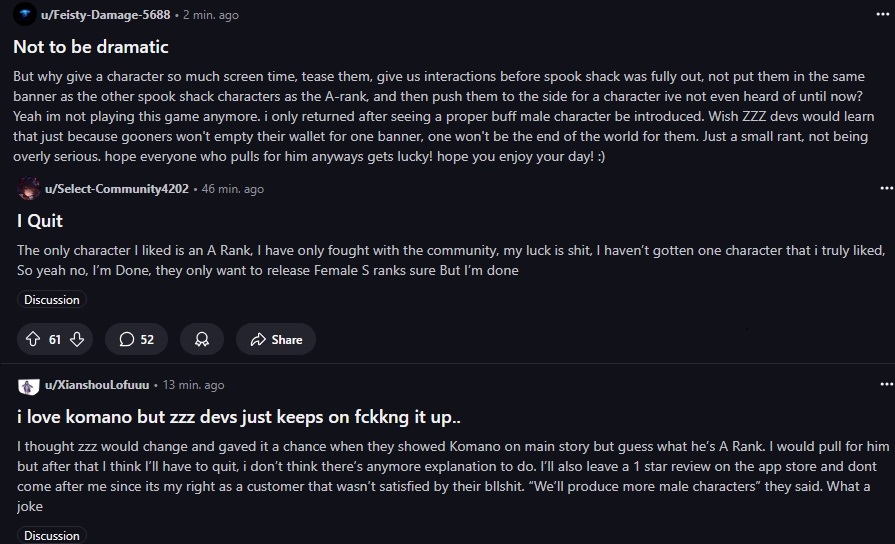Open the "I Quit" post title
The image size is (895, 544).
(40, 220)
